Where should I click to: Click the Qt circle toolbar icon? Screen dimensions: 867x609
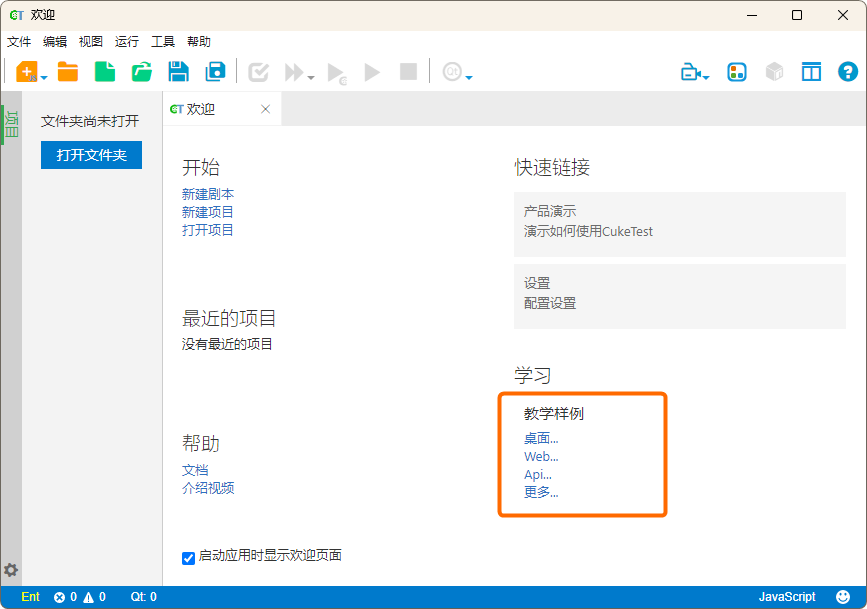click(452, 71)
